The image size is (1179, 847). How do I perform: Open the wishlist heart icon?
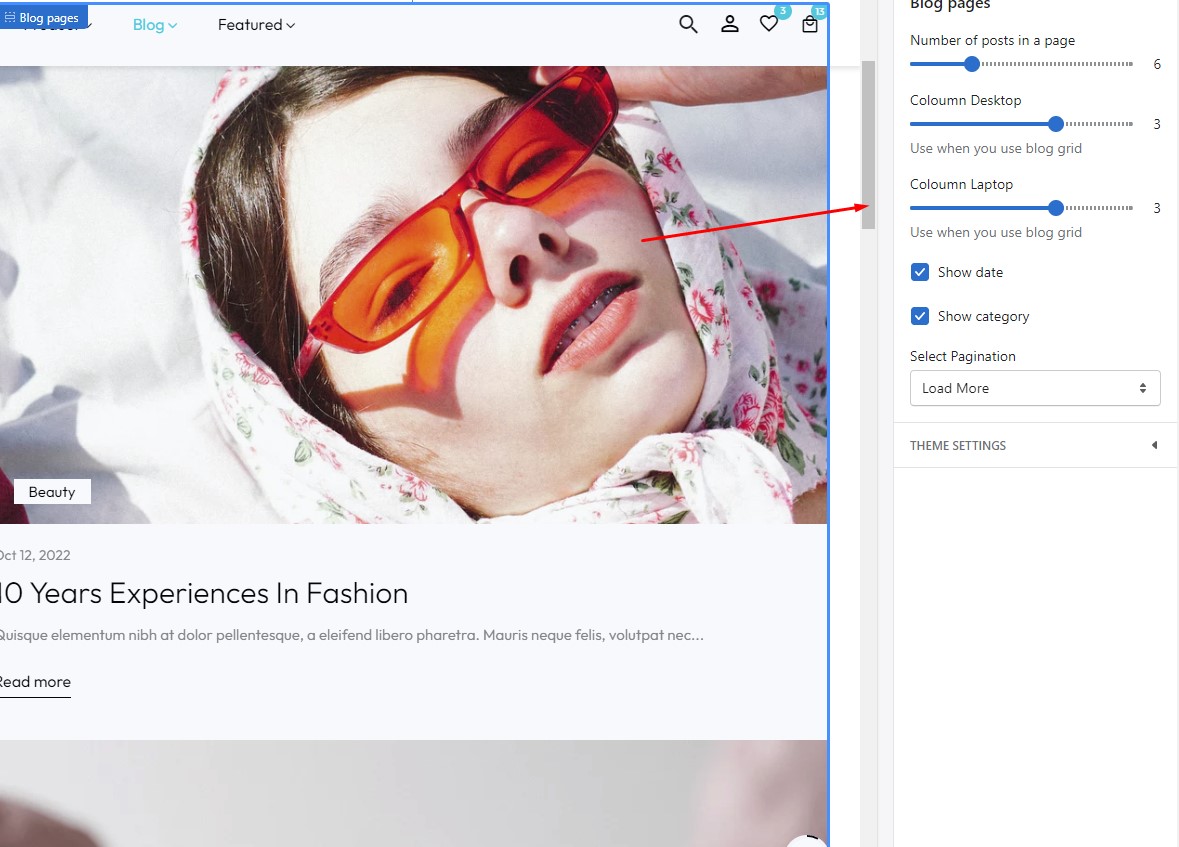tap(769, 24)
